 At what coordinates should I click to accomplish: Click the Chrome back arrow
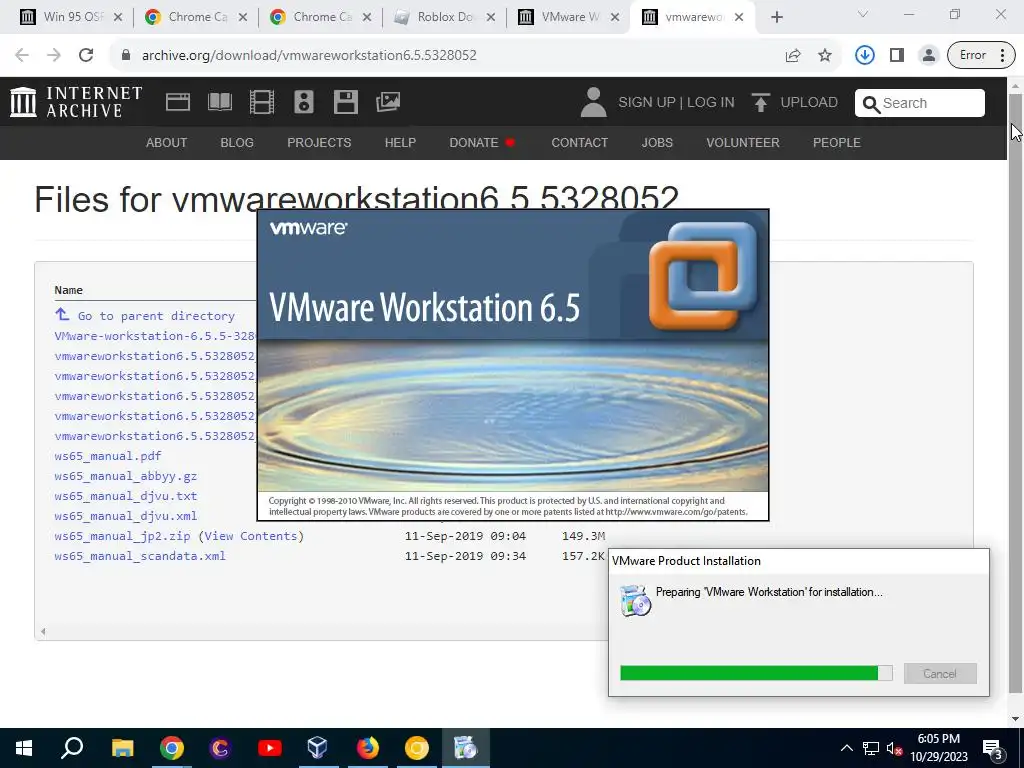[22, 55]
